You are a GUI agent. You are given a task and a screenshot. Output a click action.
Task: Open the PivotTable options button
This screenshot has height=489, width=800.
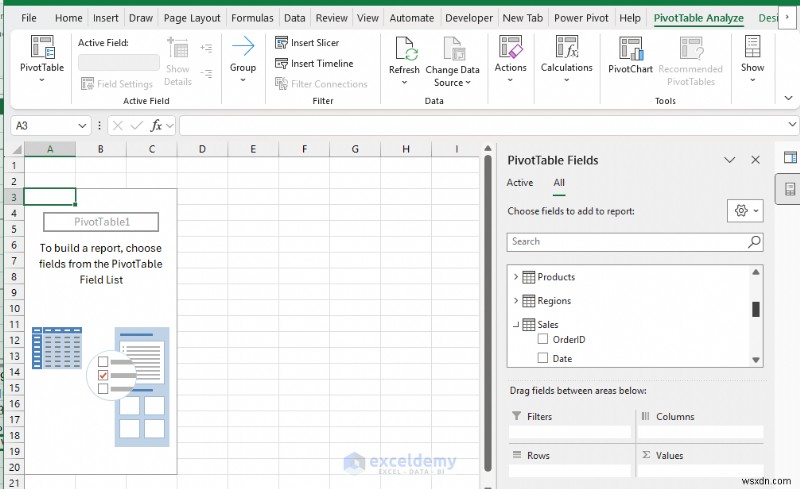pos(42,59)
